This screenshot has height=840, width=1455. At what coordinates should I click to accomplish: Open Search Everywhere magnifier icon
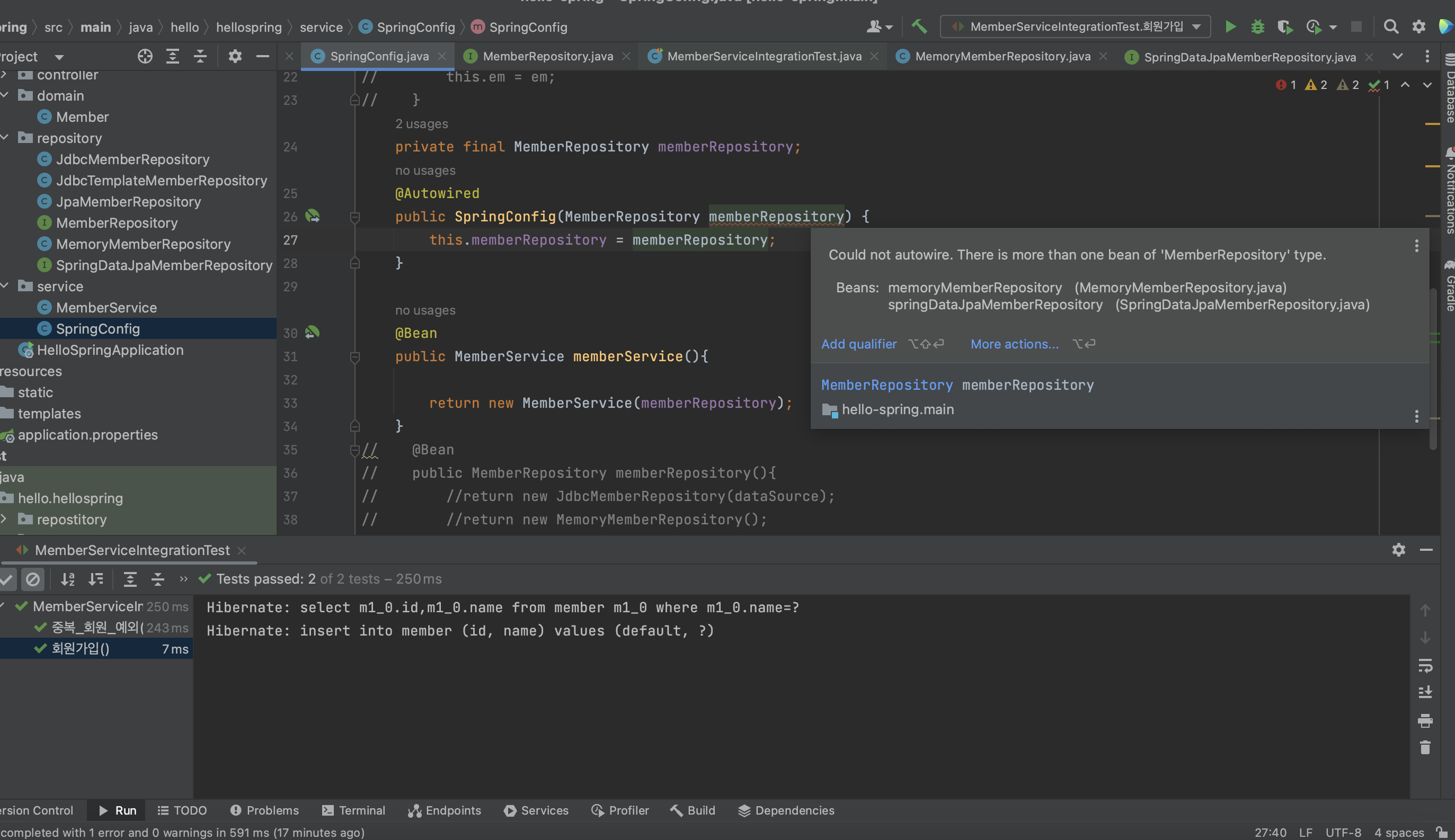[1391, 27]
